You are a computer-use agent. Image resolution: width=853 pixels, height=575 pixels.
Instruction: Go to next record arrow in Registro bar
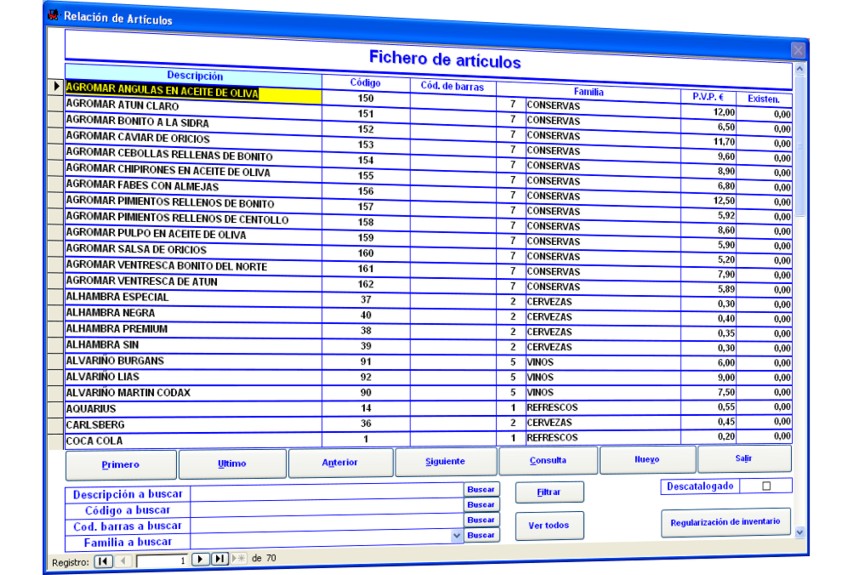(x=200, y=559)
